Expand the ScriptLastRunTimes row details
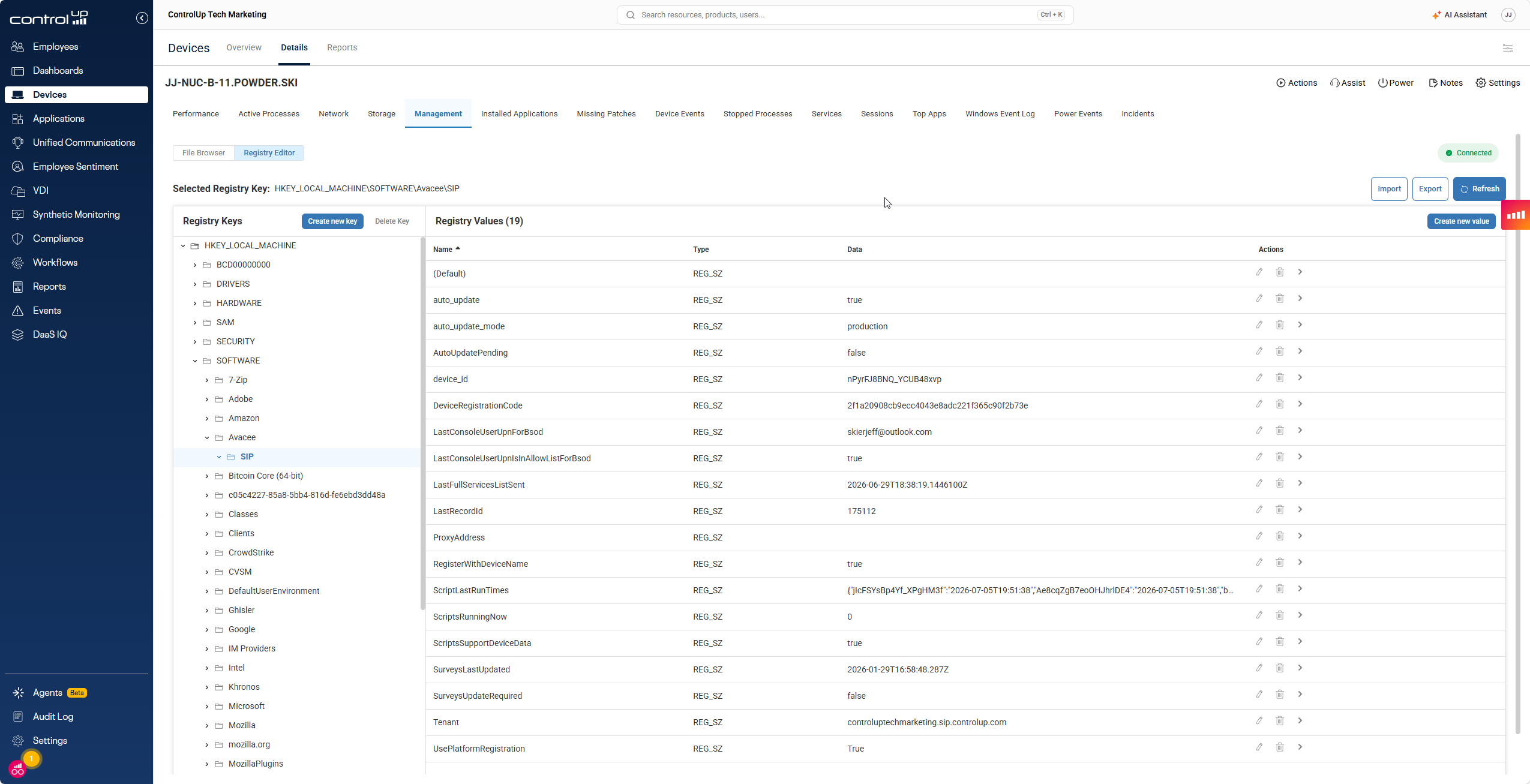The height and width of the screenshot is (784, 1530). click(1300, 589)
